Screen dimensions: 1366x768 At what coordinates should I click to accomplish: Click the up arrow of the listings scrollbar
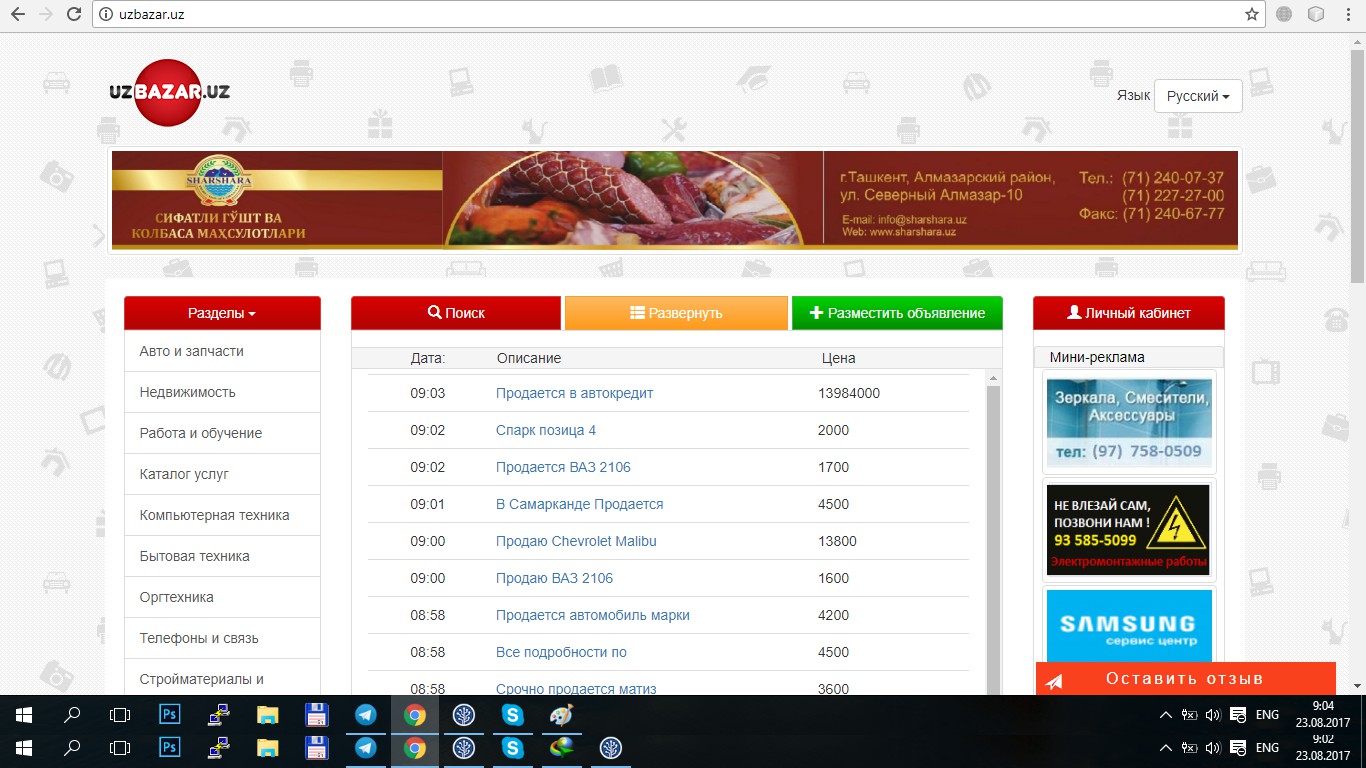point(993,378)
